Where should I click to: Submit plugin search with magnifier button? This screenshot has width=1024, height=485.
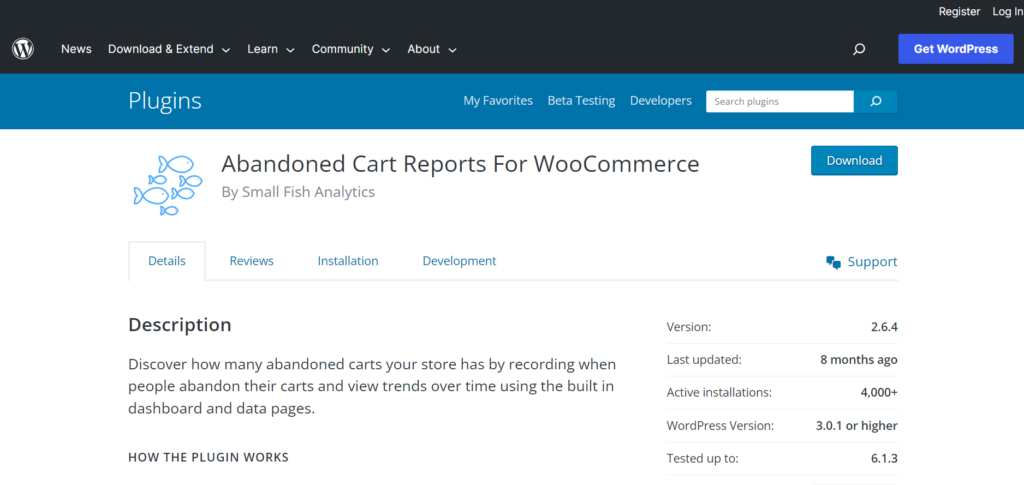click(x=876, y=101)
